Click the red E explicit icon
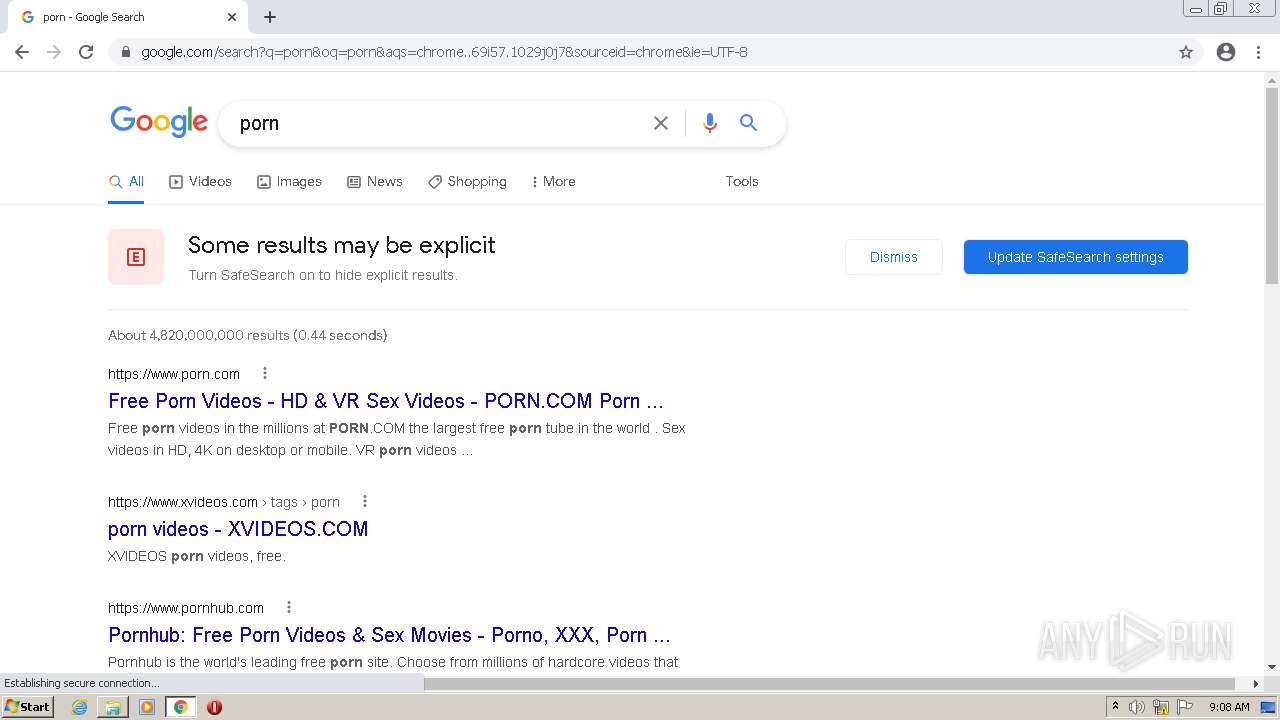Image resolution: width=1280 pixels, height=720 pixels. tap(136, 257)
